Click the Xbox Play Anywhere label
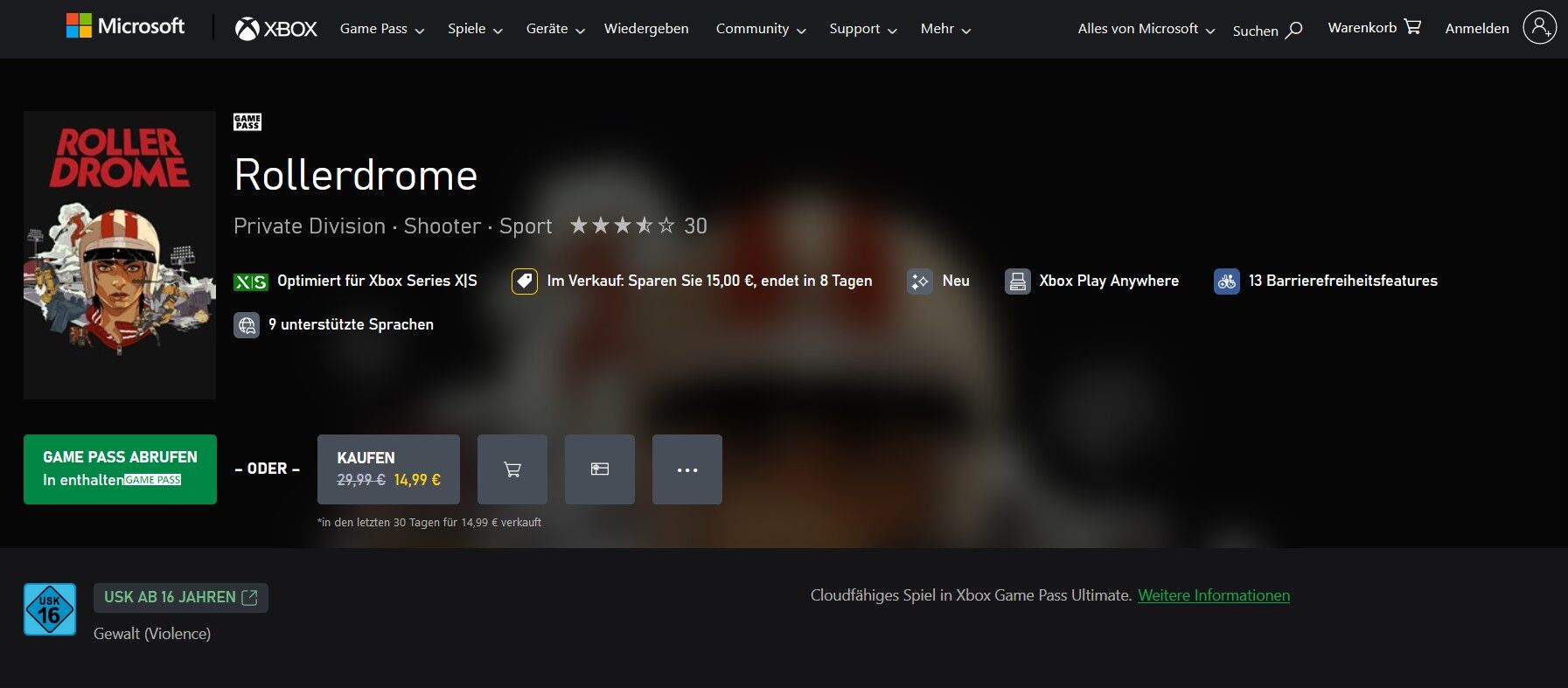Image resolution: width=1568 pixels, height=688 pixels. coord(1109,281)
